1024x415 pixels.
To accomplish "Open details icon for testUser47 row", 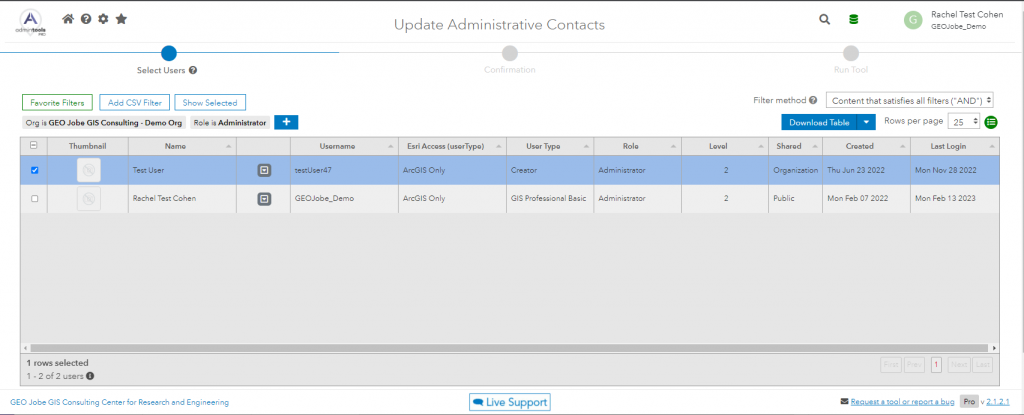I will 264,171.
